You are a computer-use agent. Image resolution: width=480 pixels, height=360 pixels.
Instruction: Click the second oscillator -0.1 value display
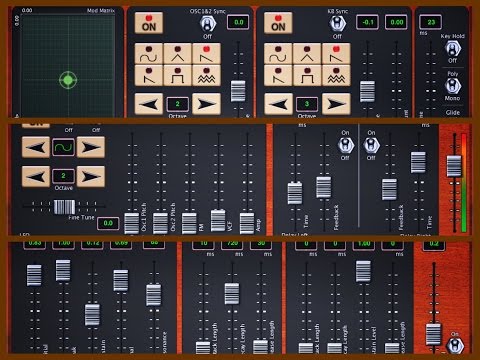[x=367, y=22]
